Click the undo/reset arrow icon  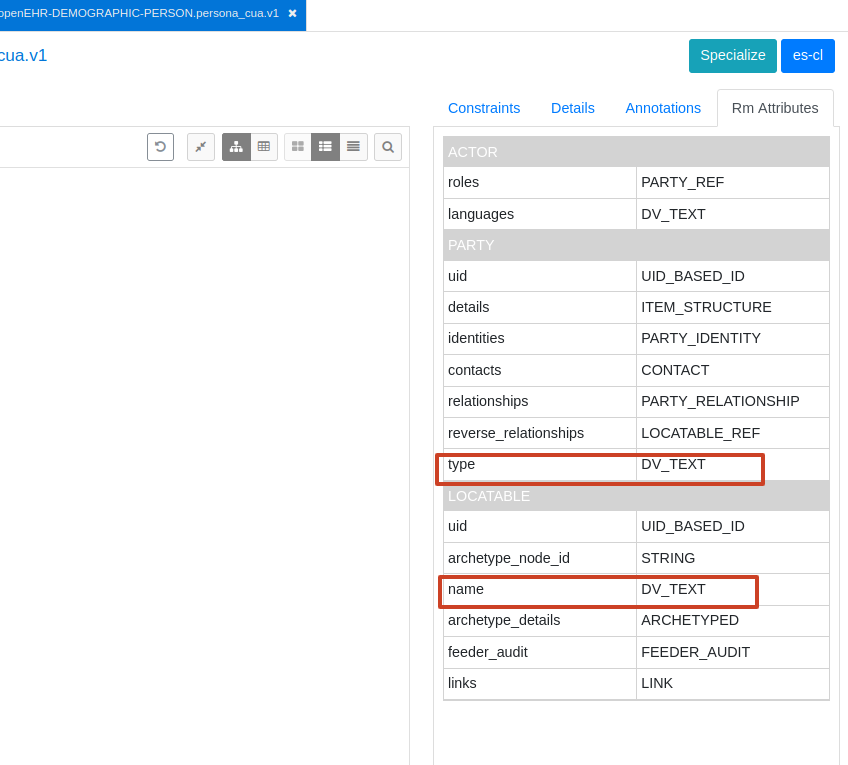160,147
